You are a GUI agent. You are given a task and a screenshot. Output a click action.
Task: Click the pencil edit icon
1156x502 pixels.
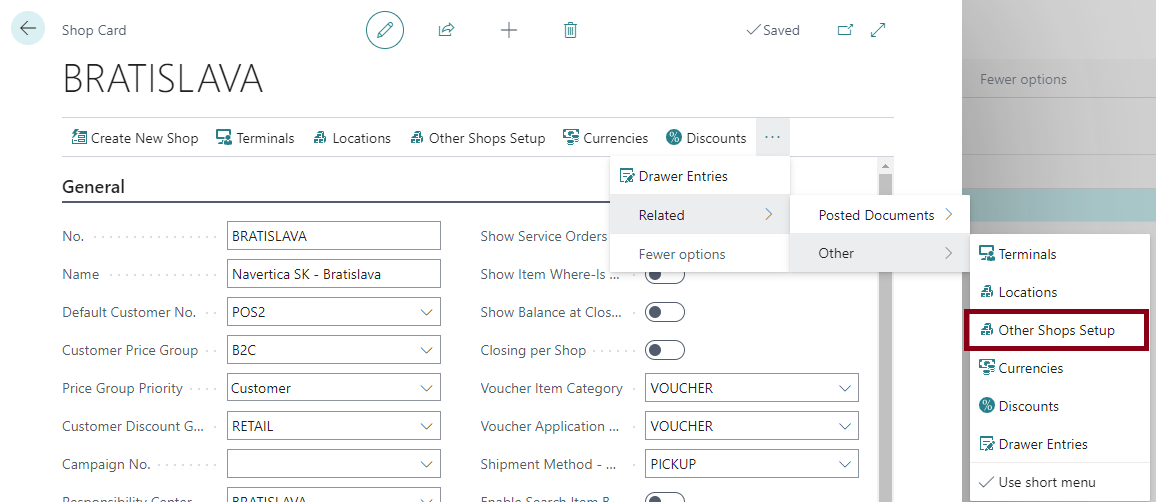(385, 30)
